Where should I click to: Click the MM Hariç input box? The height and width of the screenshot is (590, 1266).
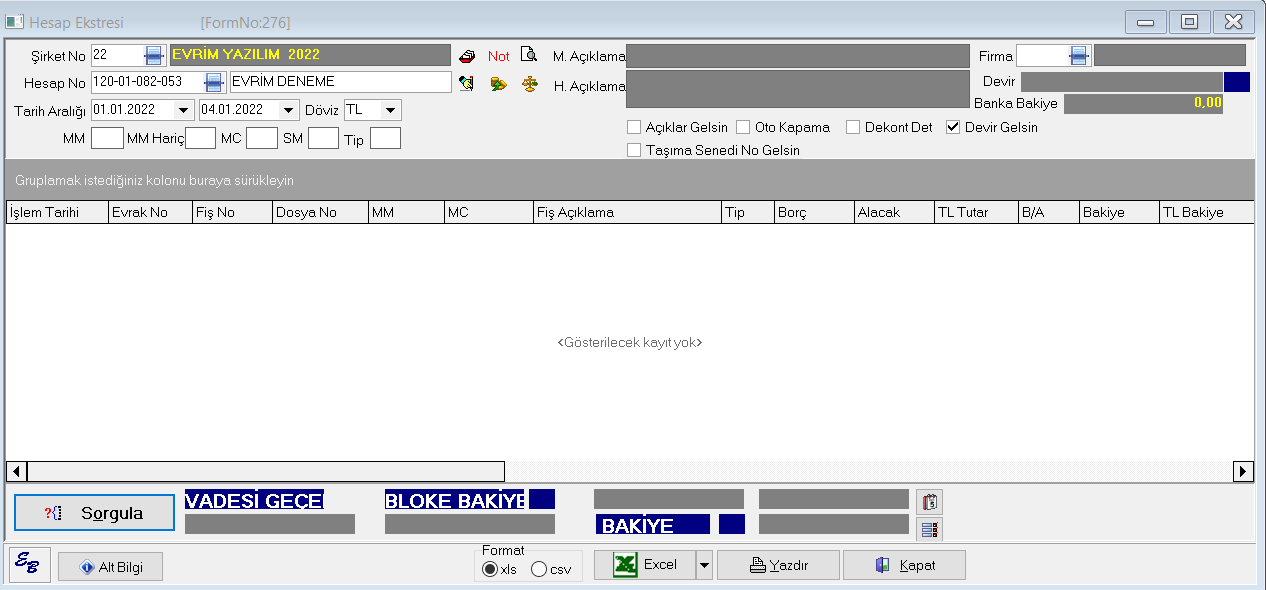(200, 139)
